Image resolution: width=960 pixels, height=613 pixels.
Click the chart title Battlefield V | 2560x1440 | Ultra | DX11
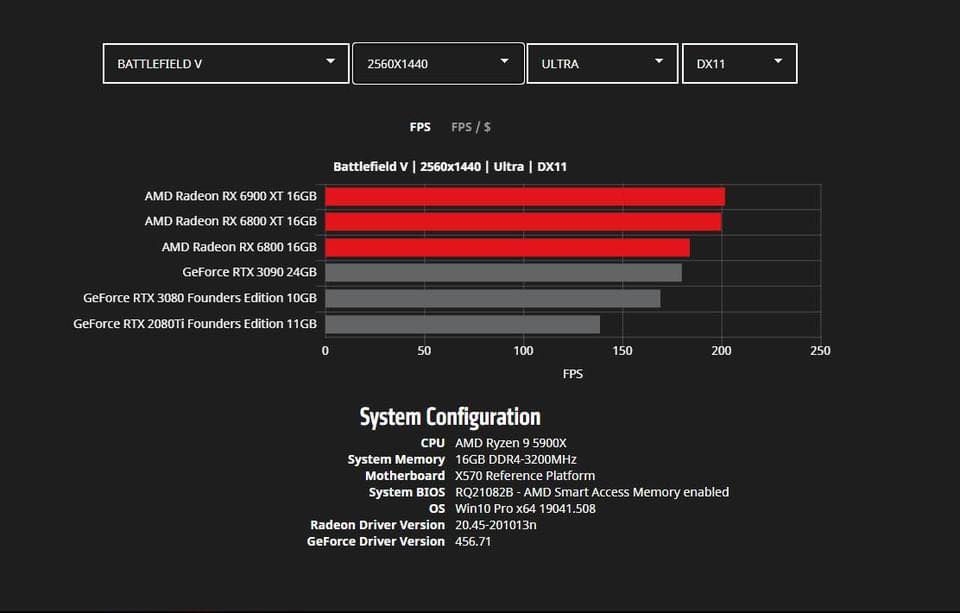click(x=450, y=167)
